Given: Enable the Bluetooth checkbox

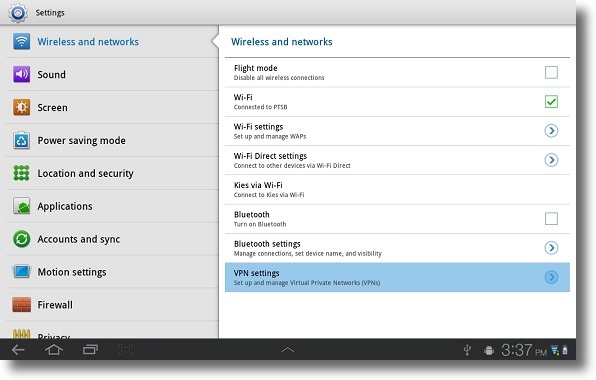Looking at the screenshot, I should [x=551, y=218].
